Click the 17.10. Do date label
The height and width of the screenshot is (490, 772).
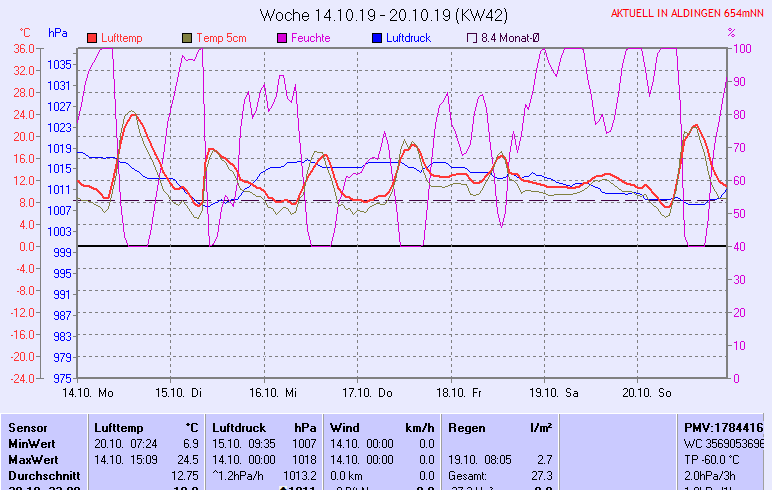367,393
